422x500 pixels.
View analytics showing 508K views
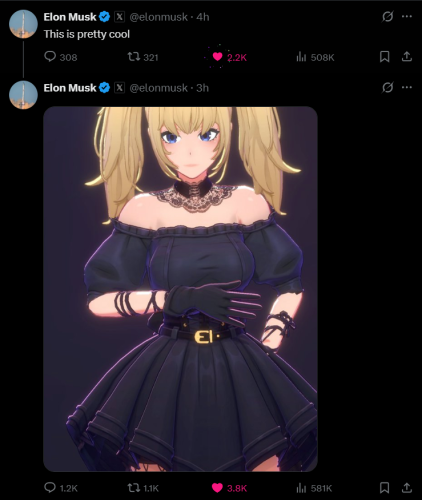[x=315, y=57]
